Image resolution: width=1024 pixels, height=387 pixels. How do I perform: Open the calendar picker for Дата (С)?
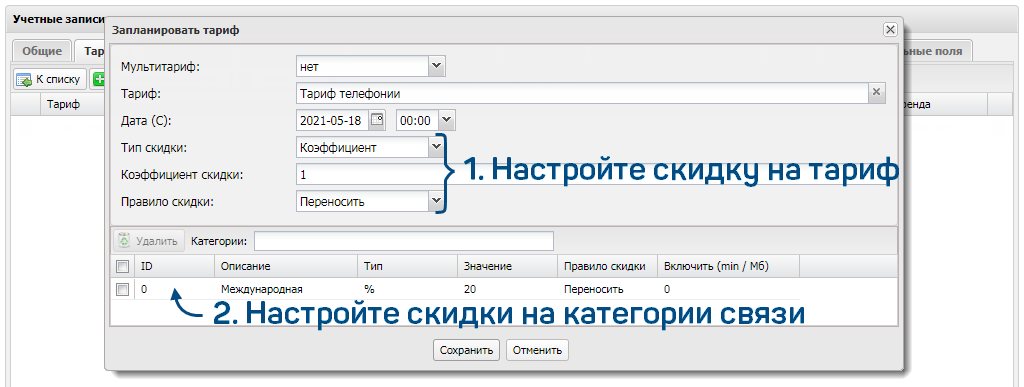pyautogui.click(x=378, y=120)
